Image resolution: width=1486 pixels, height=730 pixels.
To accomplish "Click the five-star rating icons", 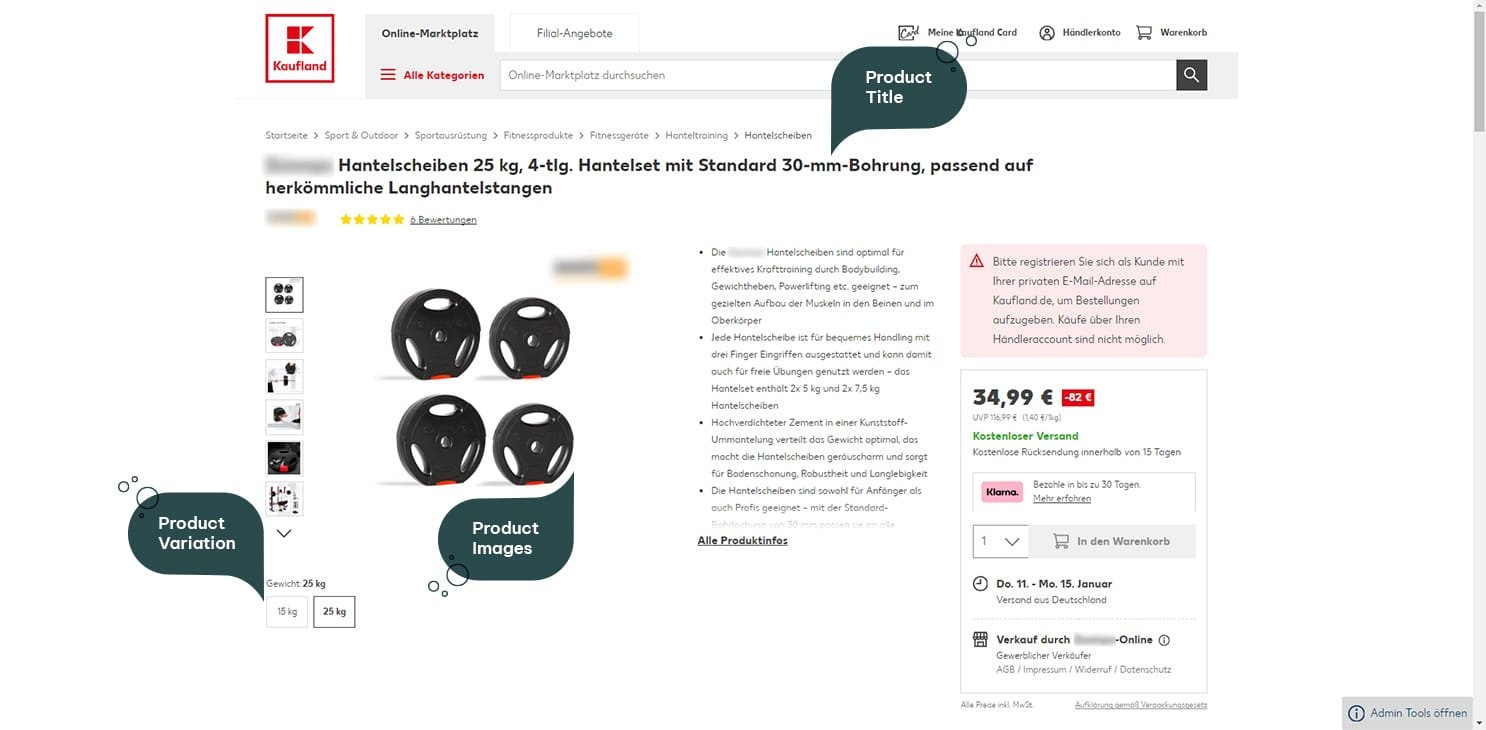I will [372, 219].
